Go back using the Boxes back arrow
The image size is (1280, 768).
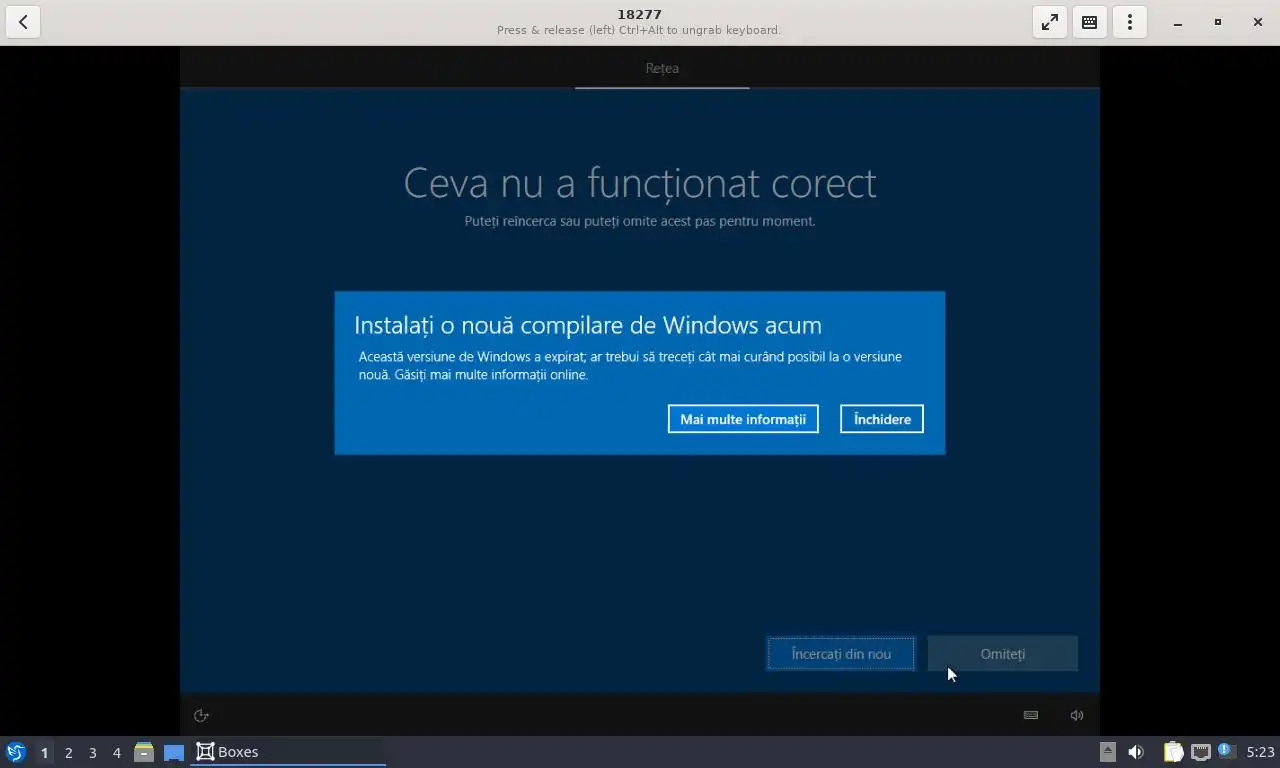pyautogui.click(x=23, y=22)
